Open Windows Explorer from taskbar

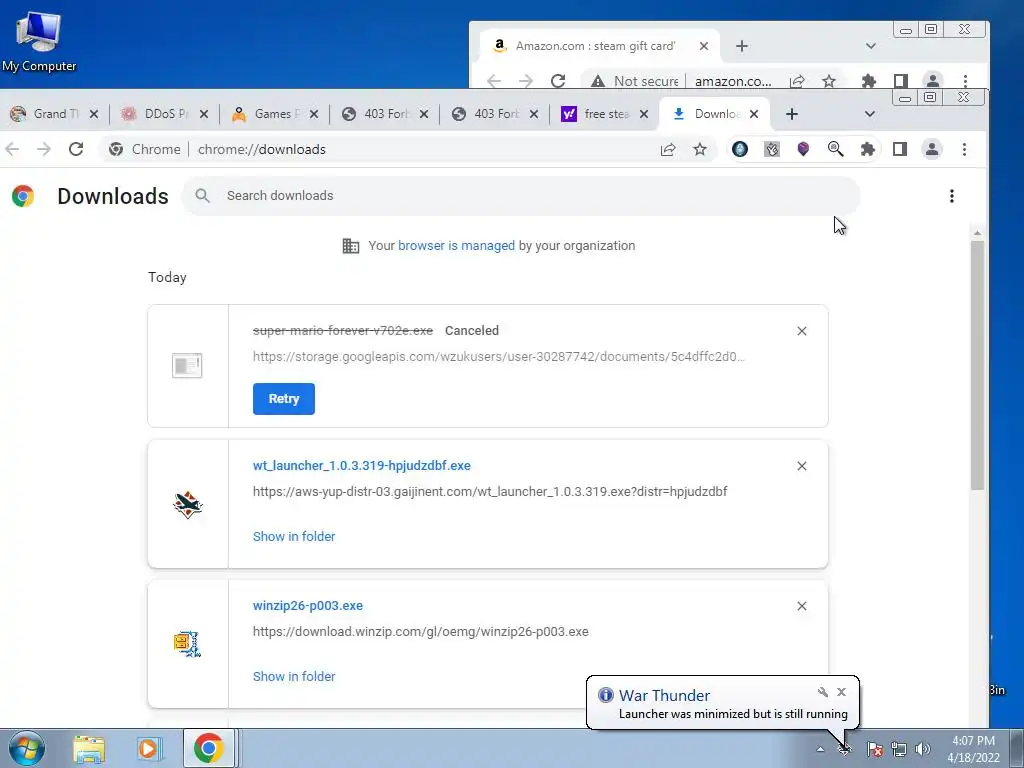89,749
